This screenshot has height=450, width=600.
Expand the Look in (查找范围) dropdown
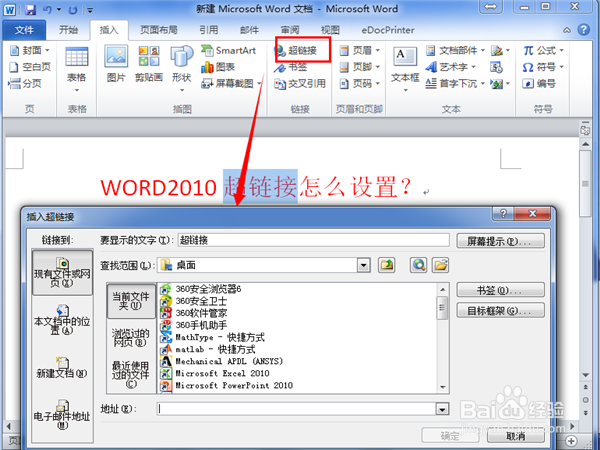[x=364, y=265]
